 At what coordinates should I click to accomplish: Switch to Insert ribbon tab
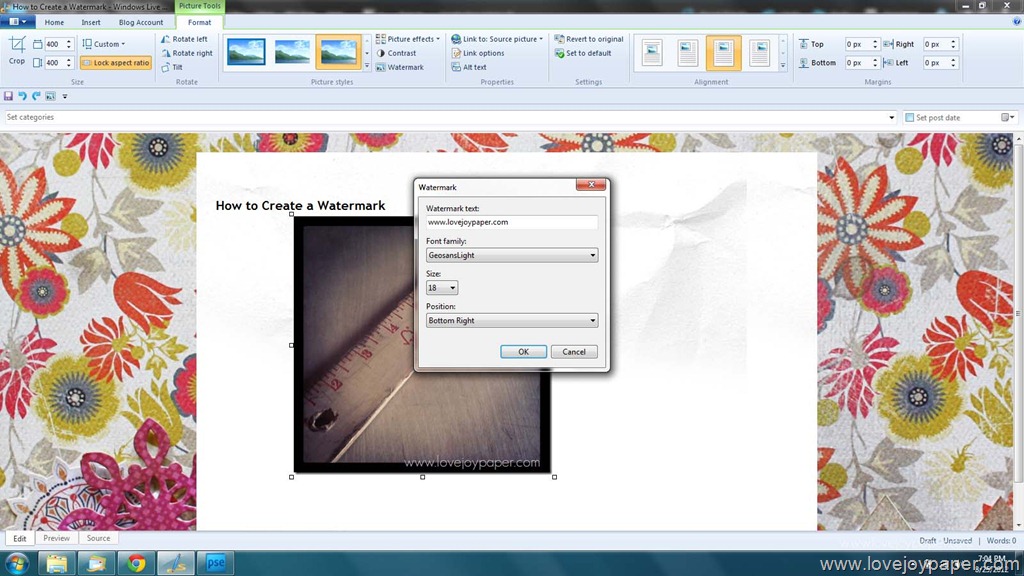91,22
